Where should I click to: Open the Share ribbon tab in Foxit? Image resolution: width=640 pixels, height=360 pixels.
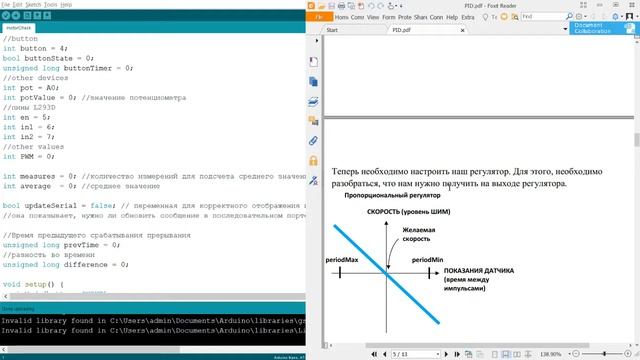420,17
